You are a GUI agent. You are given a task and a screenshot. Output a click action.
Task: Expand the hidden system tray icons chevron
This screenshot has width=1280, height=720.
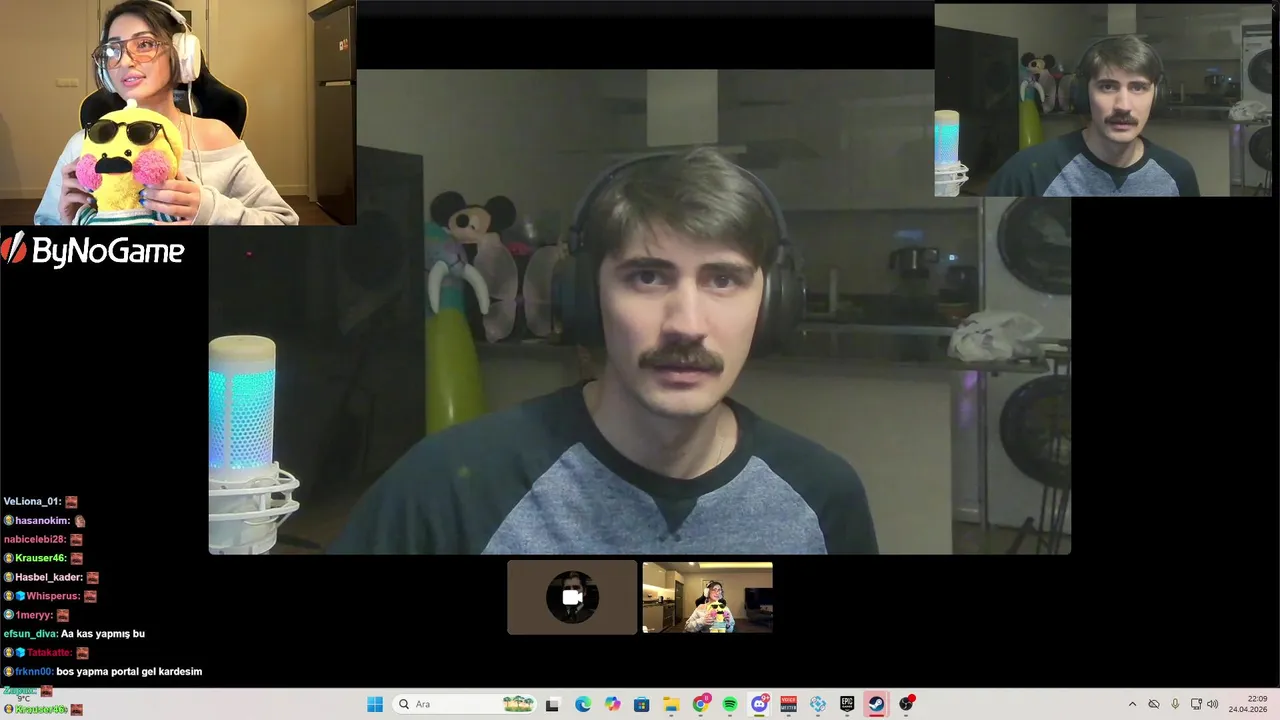pos(1132,704)
